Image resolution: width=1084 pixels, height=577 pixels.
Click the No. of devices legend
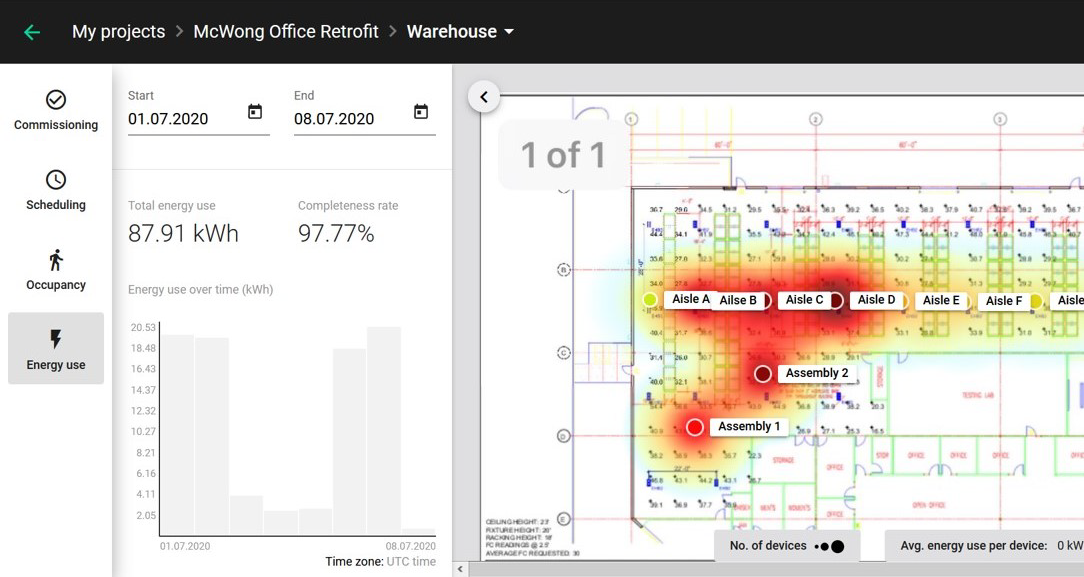click(x=787, y=546)
